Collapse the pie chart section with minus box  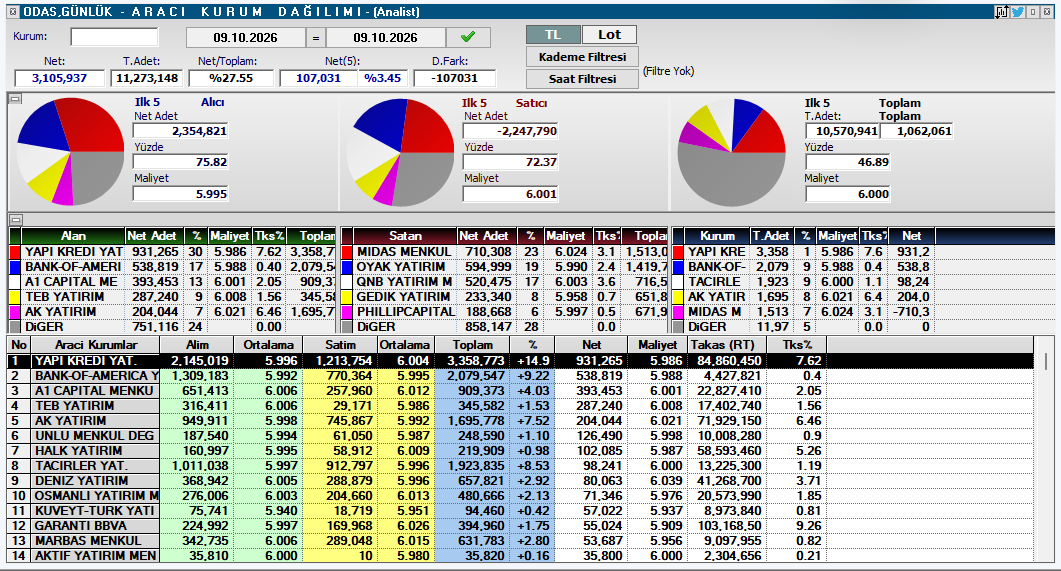coord(15,99)
